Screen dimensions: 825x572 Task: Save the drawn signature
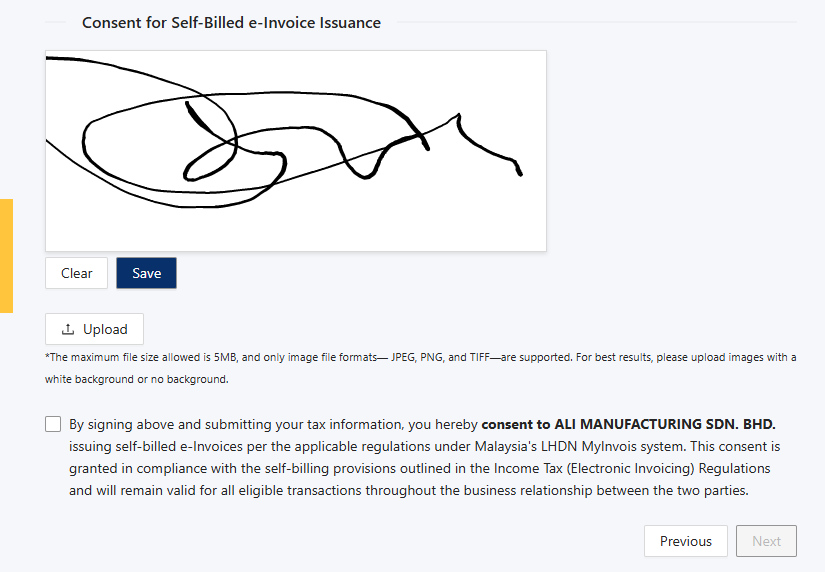(146, 273)
